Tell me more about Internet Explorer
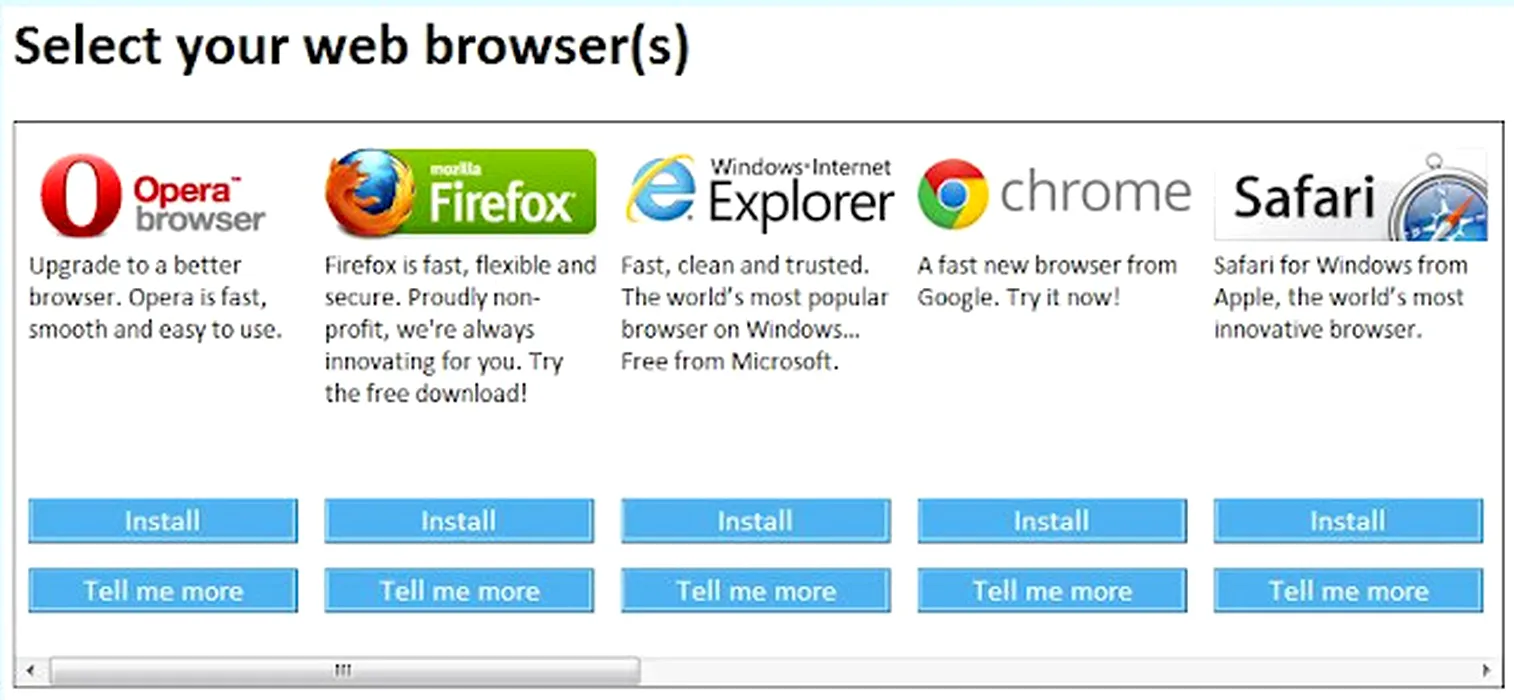The image size is (1514, 700). pos(755,591)
